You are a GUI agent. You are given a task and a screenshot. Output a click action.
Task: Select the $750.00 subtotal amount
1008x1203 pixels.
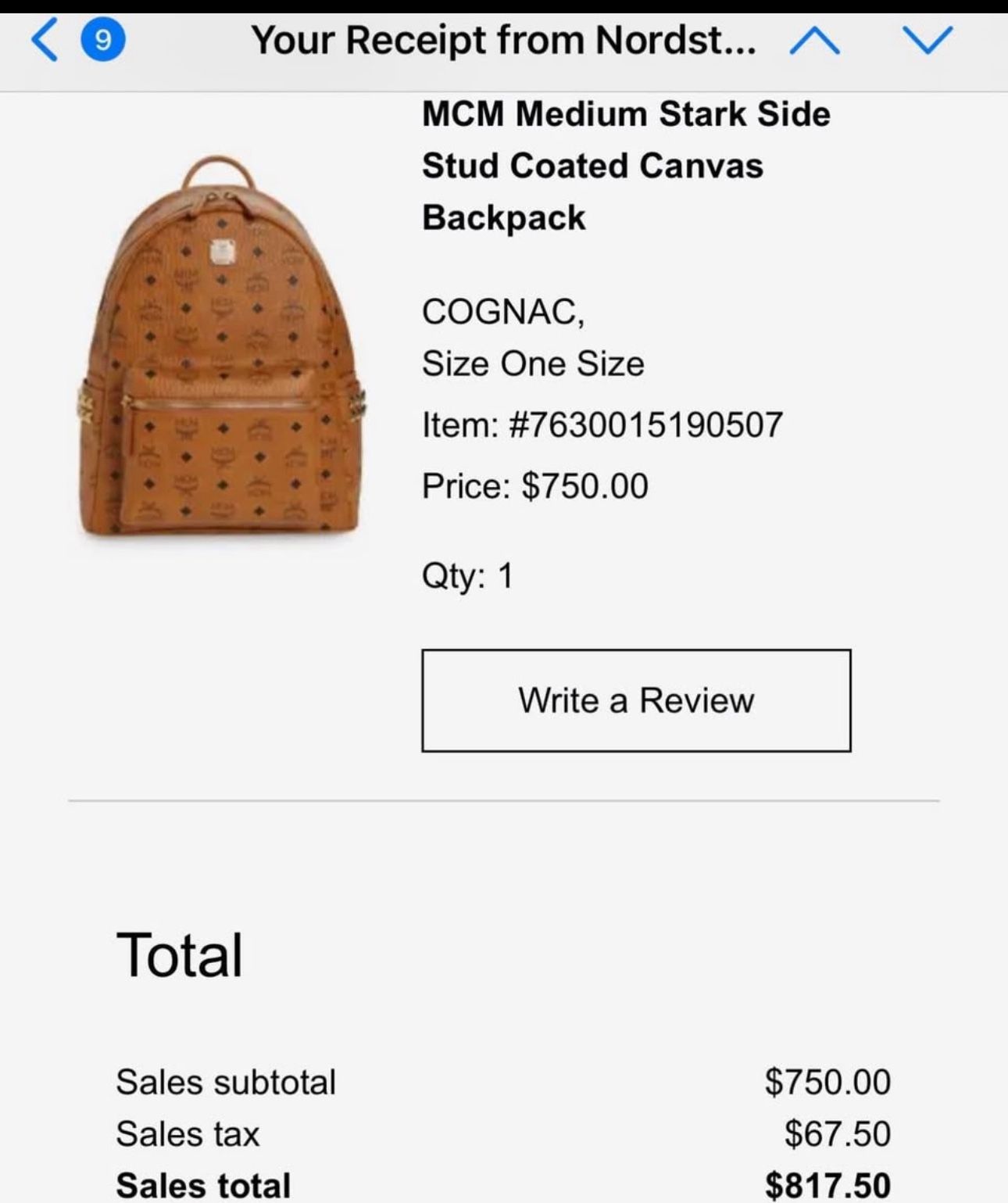pyautogui.click(x=827, y=1083)
